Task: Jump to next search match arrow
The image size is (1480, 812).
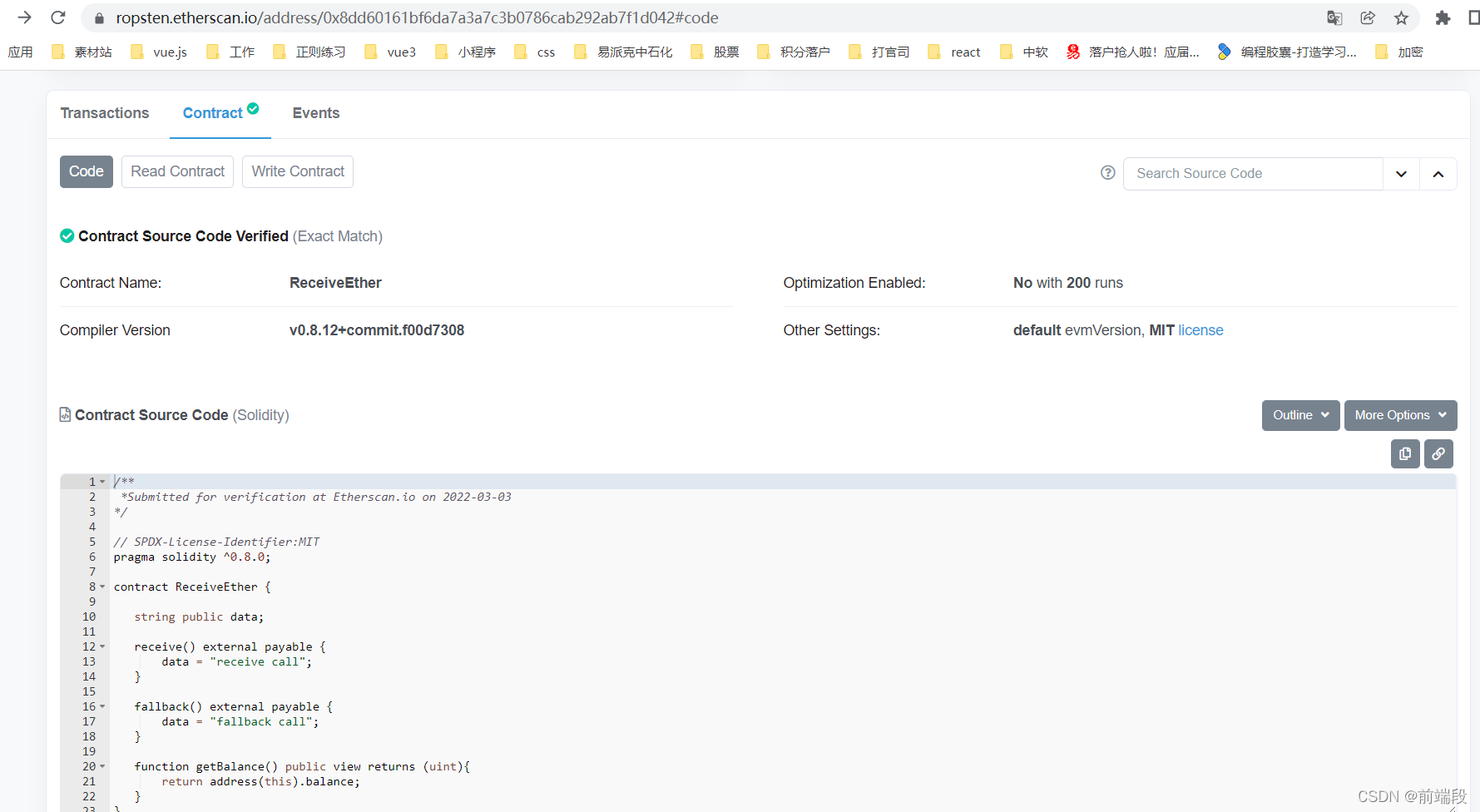Action: point(1401,174)
